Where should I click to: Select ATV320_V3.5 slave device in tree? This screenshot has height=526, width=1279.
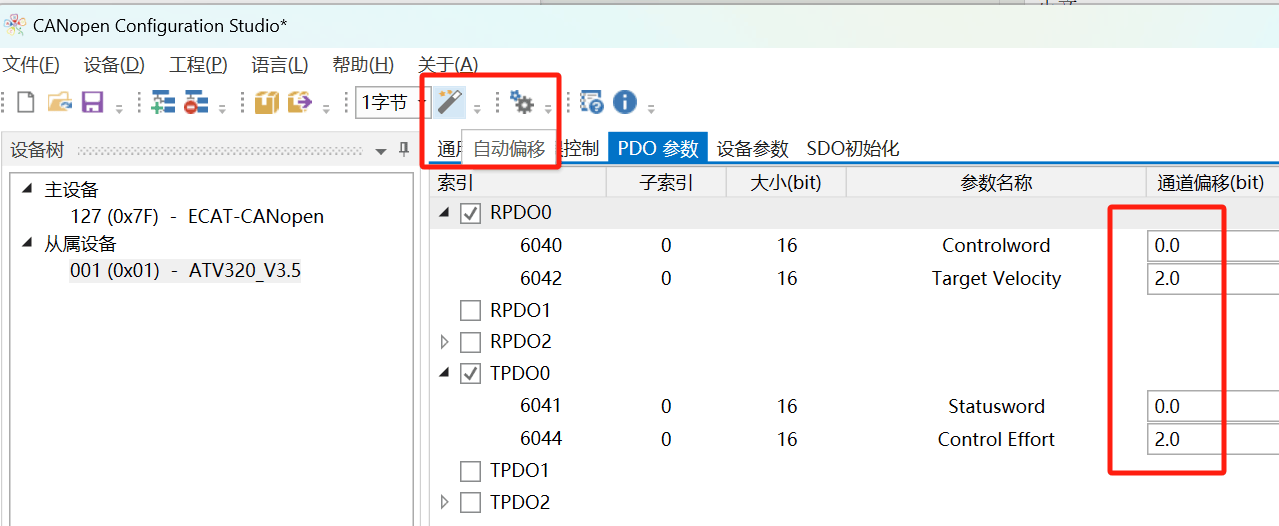pos(185,270)
